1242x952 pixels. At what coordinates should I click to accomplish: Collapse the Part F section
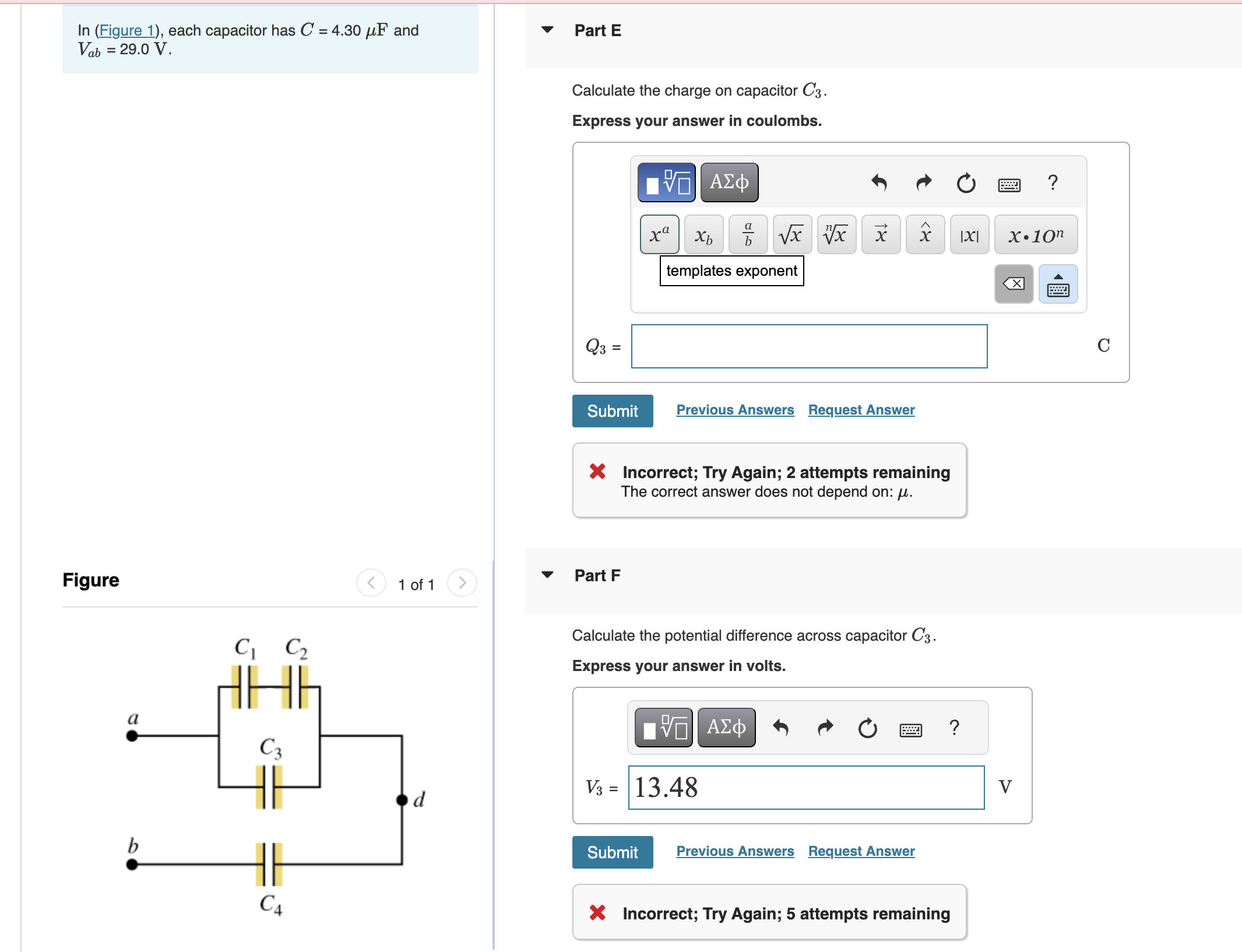pos(547,575)
